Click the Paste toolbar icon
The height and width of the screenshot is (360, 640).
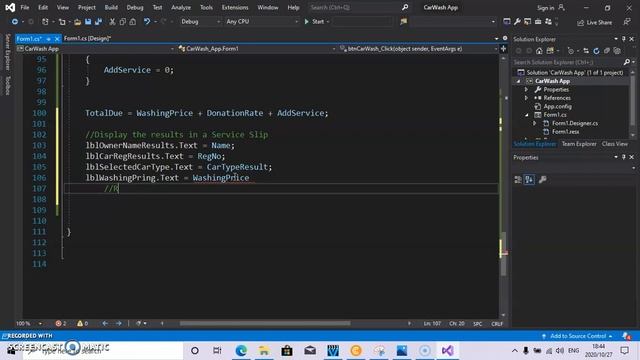coord(133,22)
